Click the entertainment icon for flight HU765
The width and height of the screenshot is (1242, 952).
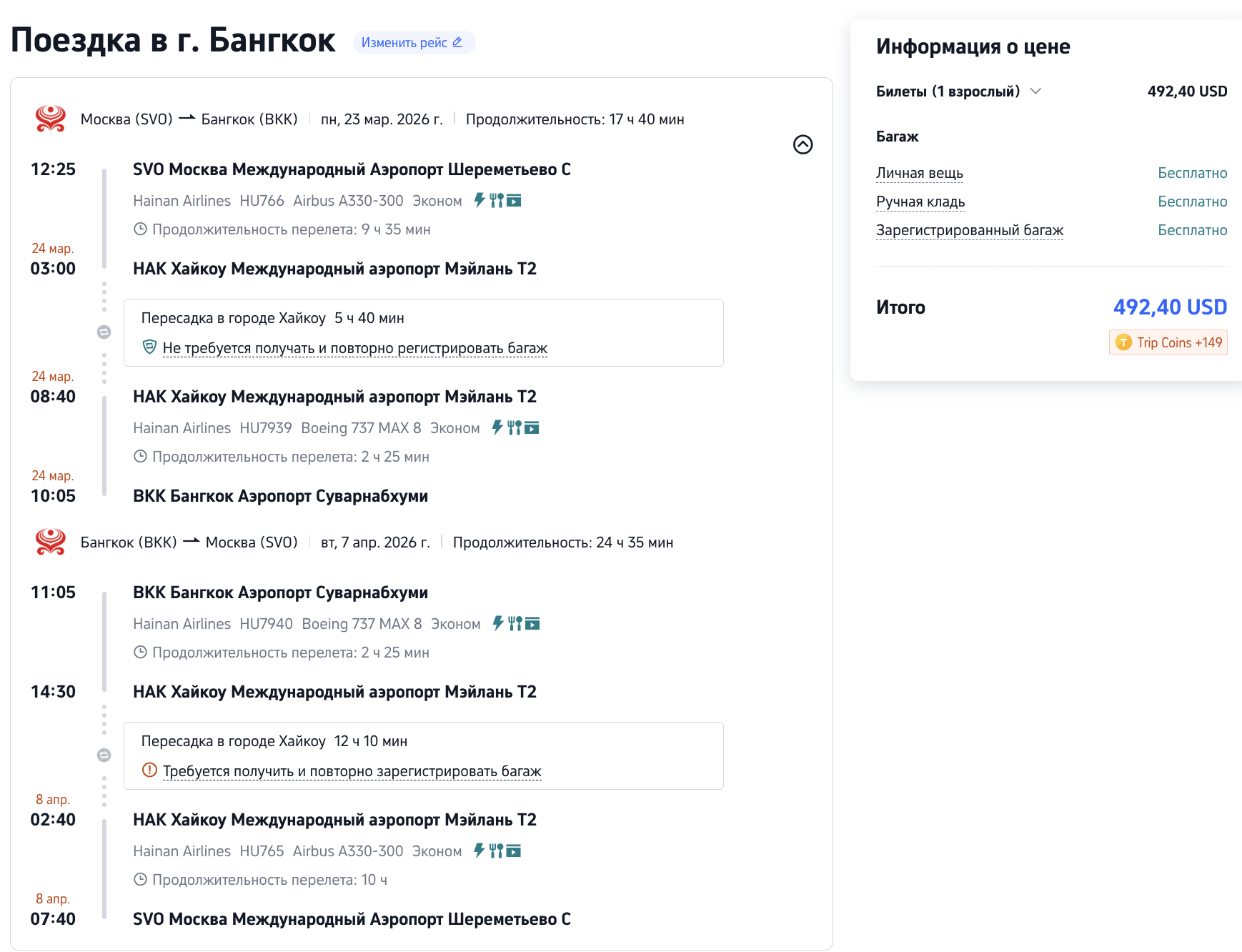(514, 851)
